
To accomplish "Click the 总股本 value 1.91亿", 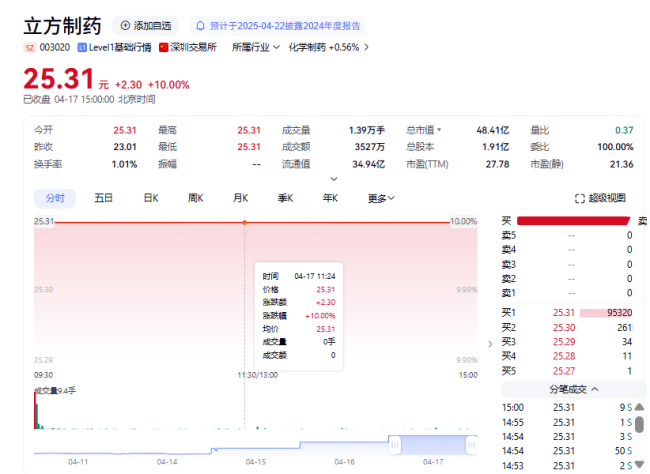I will [x=495, y=147].
